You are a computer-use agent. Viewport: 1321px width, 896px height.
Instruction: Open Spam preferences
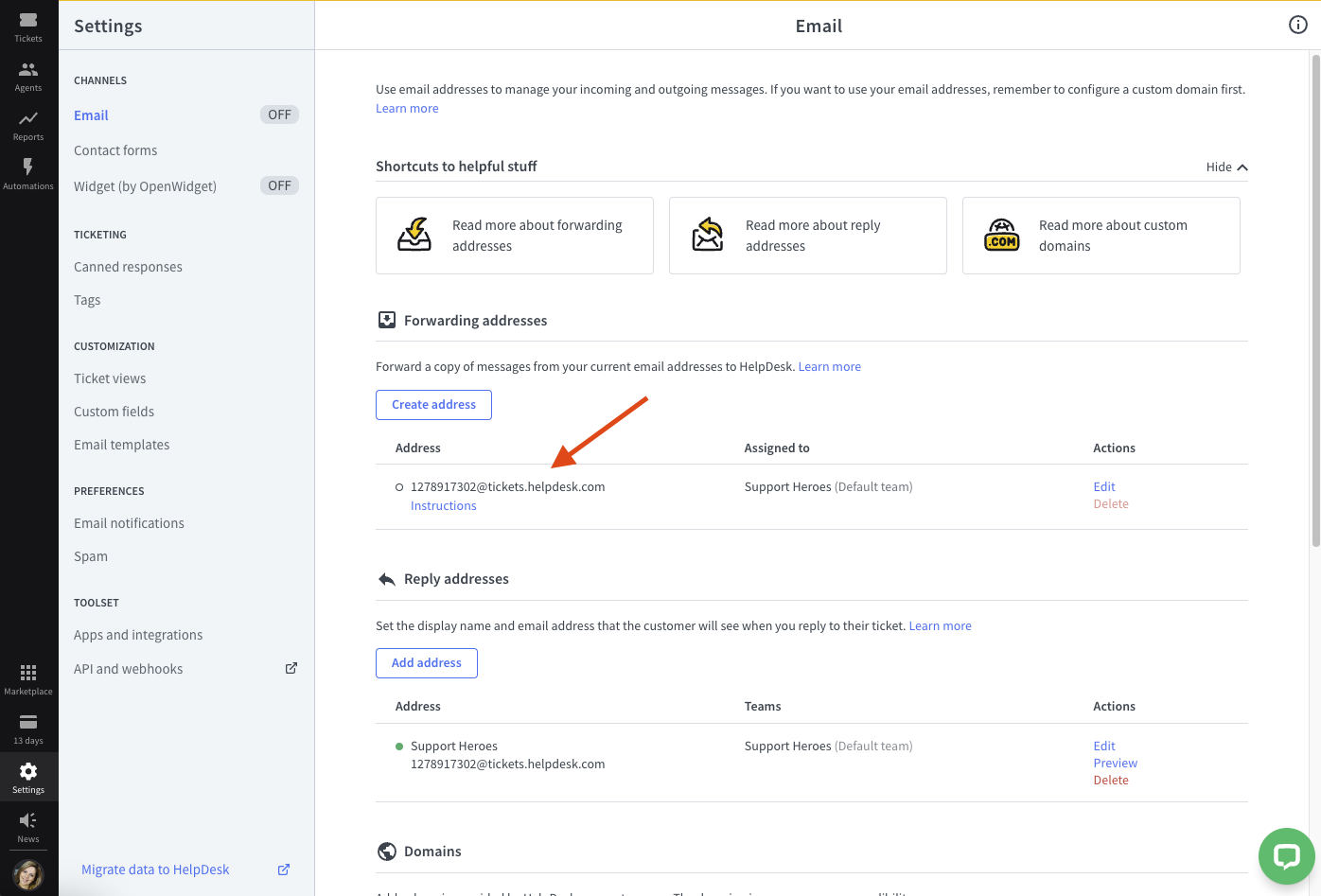pyautogui.click(x=91, y=556)
